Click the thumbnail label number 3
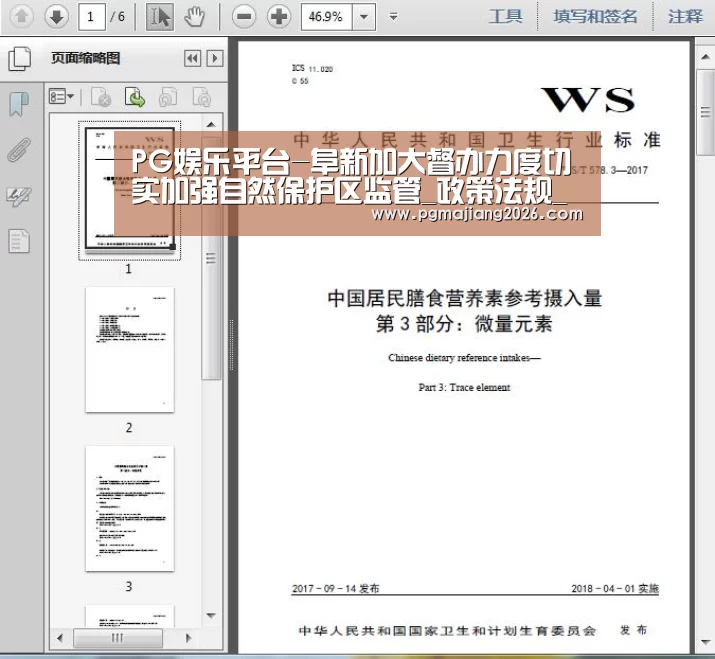 (x=129, y=586)
